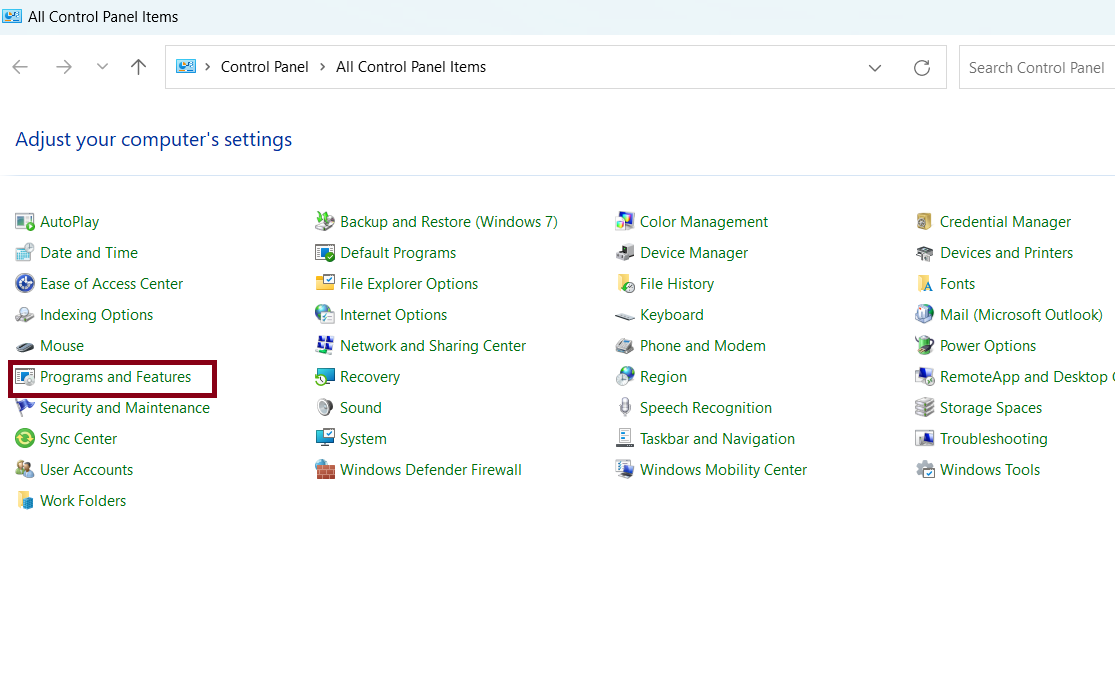This screenshot has width=1115, height=682.
Task: Go up one level with Up arrow
Action: point(139,67)
